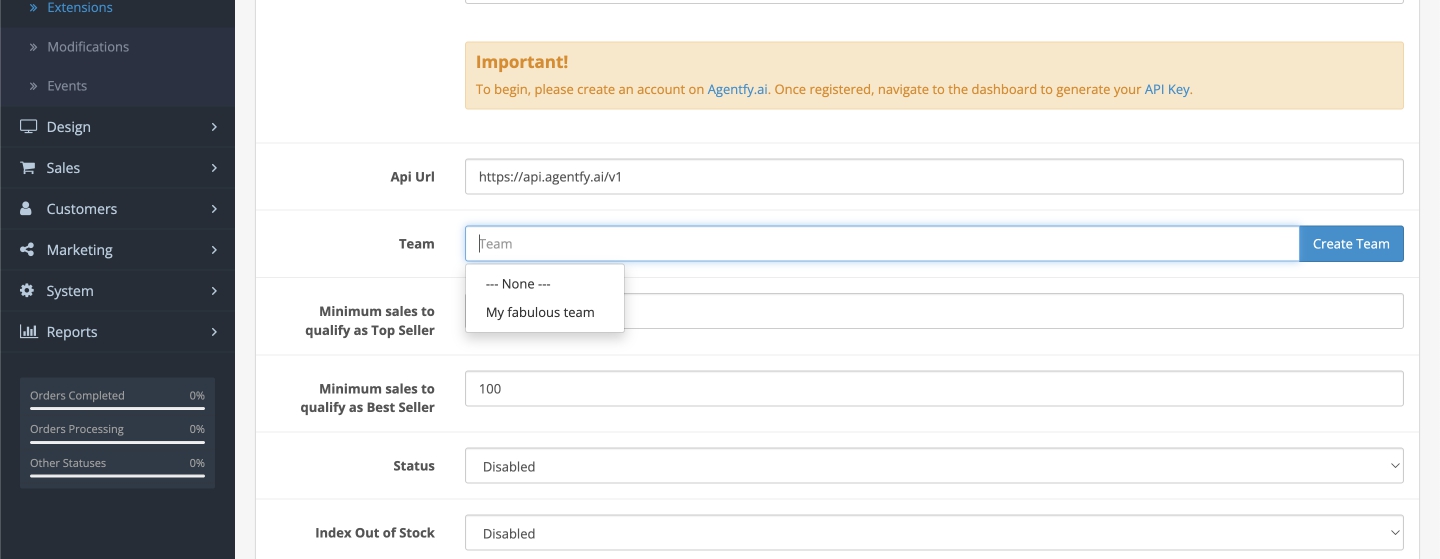1440x559 pixels.
Task: Choose "--- None ---" team option
Action: [518, 284]
